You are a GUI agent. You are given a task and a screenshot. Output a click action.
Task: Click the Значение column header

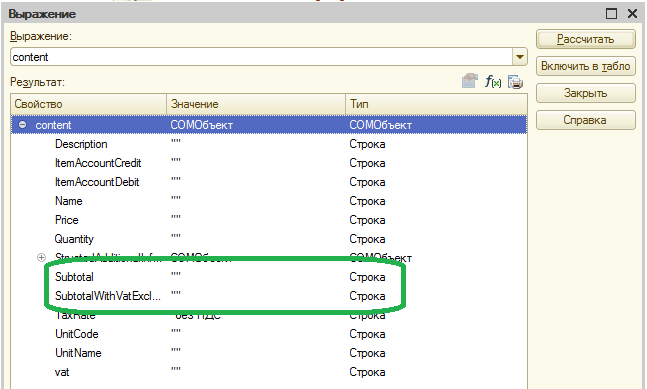pos(256,104)
